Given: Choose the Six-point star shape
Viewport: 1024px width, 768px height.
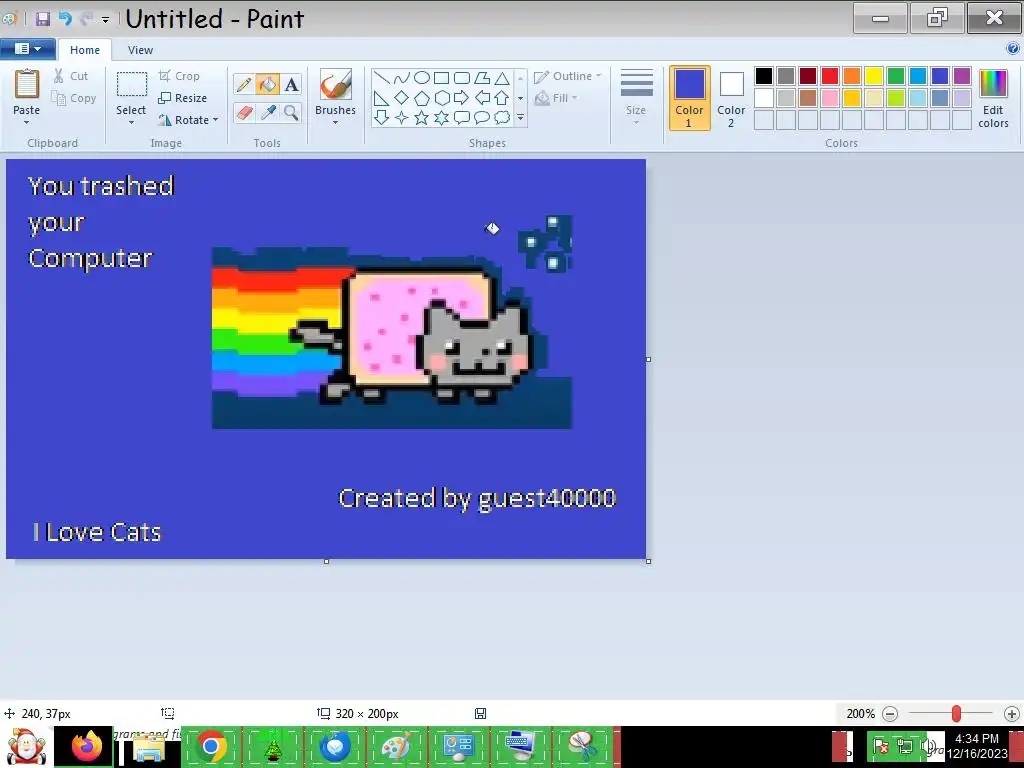Looking at the screenshot, I should click(442, 118).
